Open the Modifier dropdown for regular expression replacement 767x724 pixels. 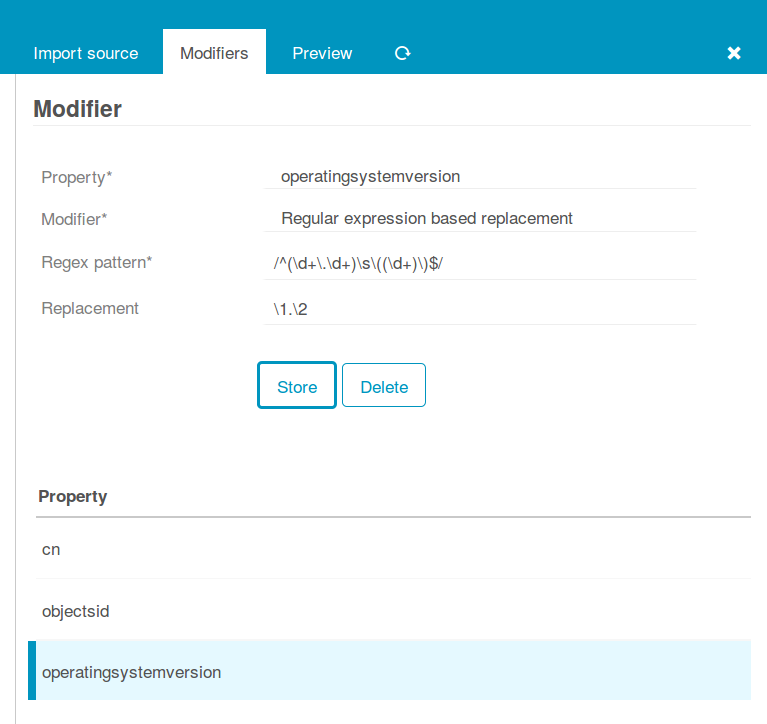(x=479, y=219)
